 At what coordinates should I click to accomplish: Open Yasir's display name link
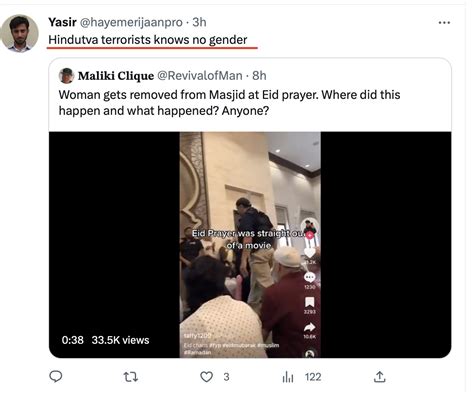click(62, 22)
